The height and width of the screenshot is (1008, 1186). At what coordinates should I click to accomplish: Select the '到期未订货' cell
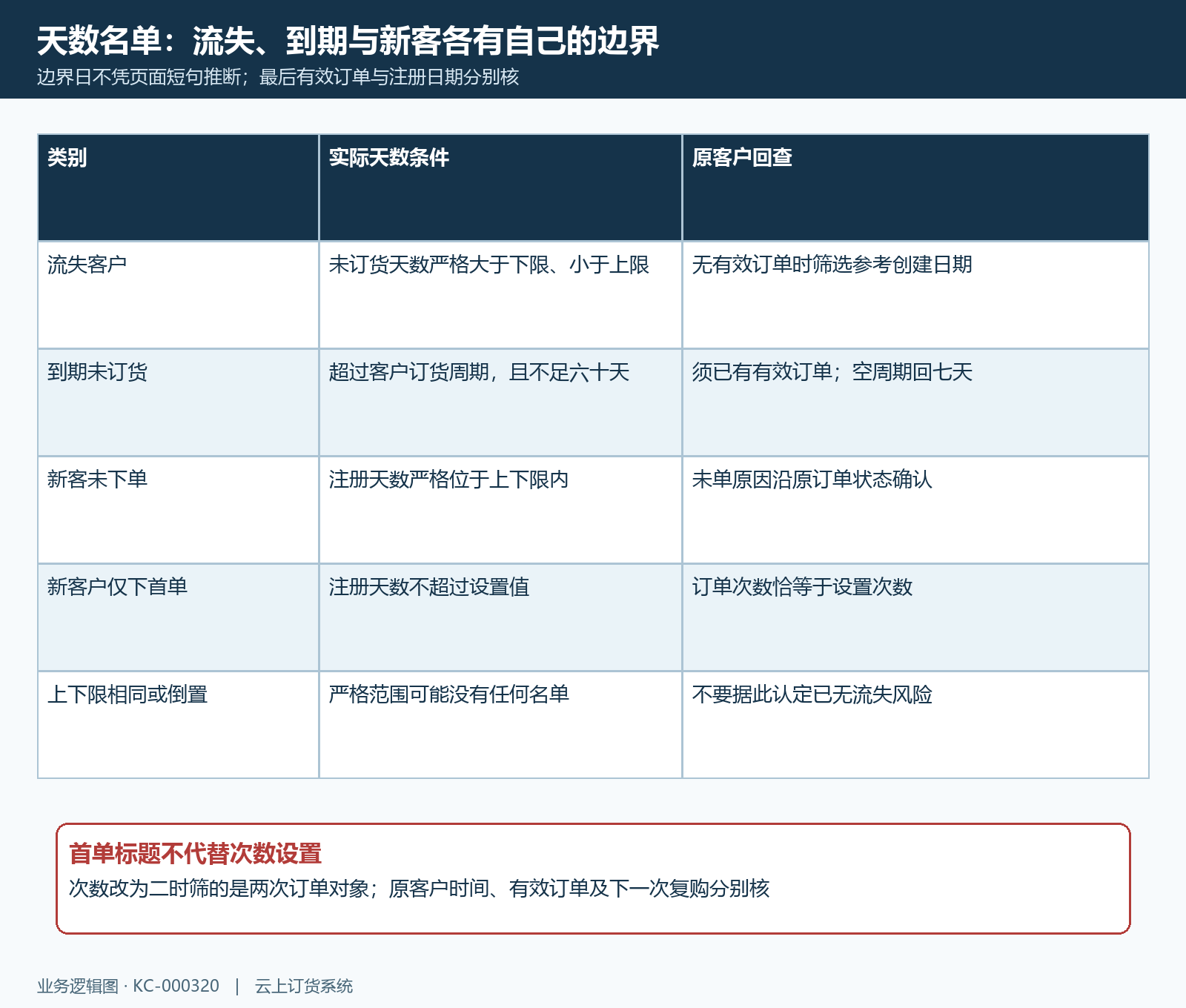coord(178,402)
